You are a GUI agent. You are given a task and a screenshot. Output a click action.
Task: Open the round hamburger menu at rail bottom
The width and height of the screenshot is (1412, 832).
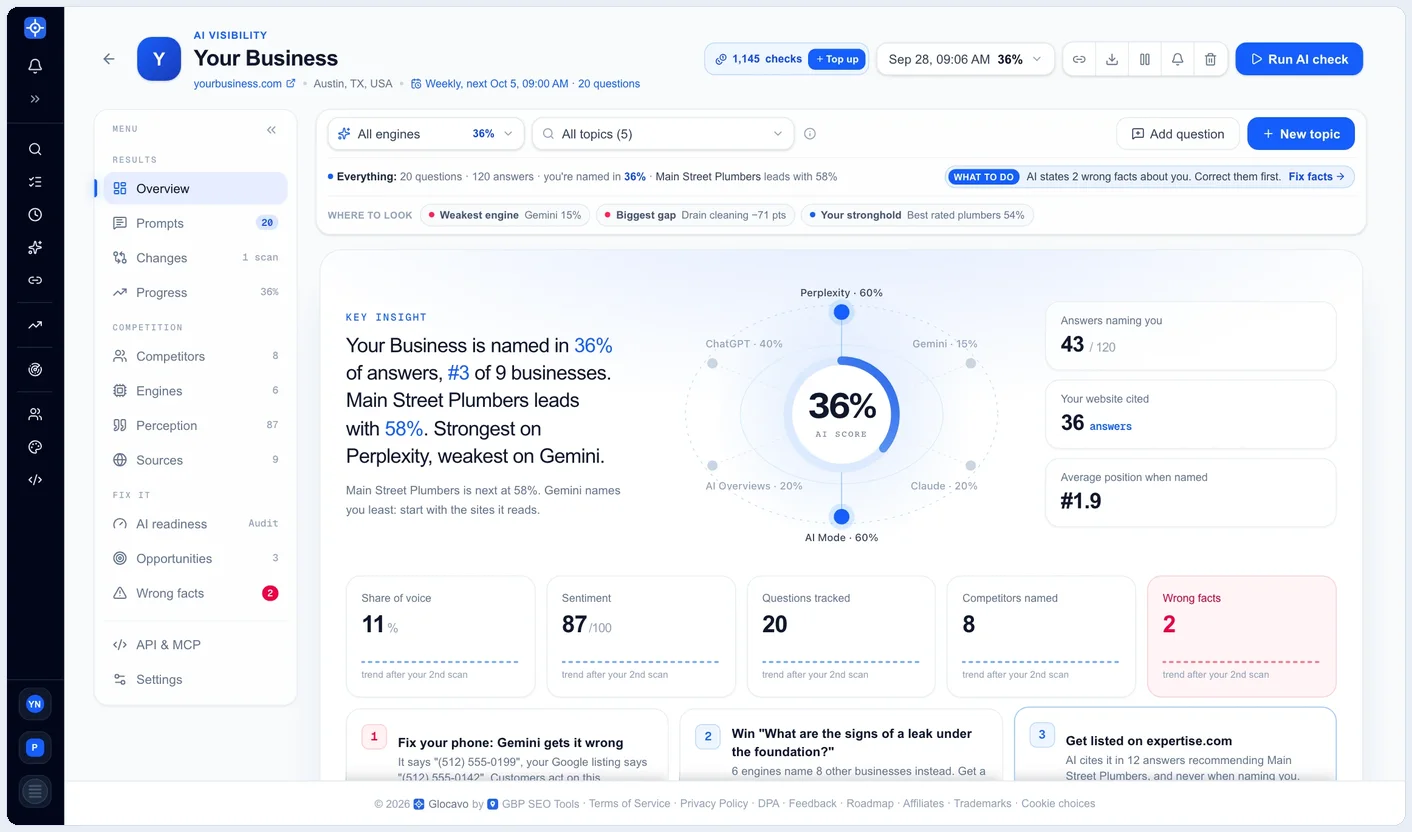click(x=35, y=791)
